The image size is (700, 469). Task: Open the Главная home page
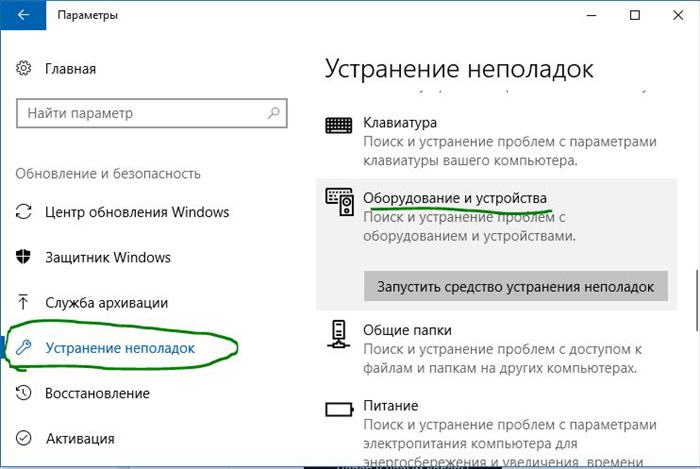(71, 69)
